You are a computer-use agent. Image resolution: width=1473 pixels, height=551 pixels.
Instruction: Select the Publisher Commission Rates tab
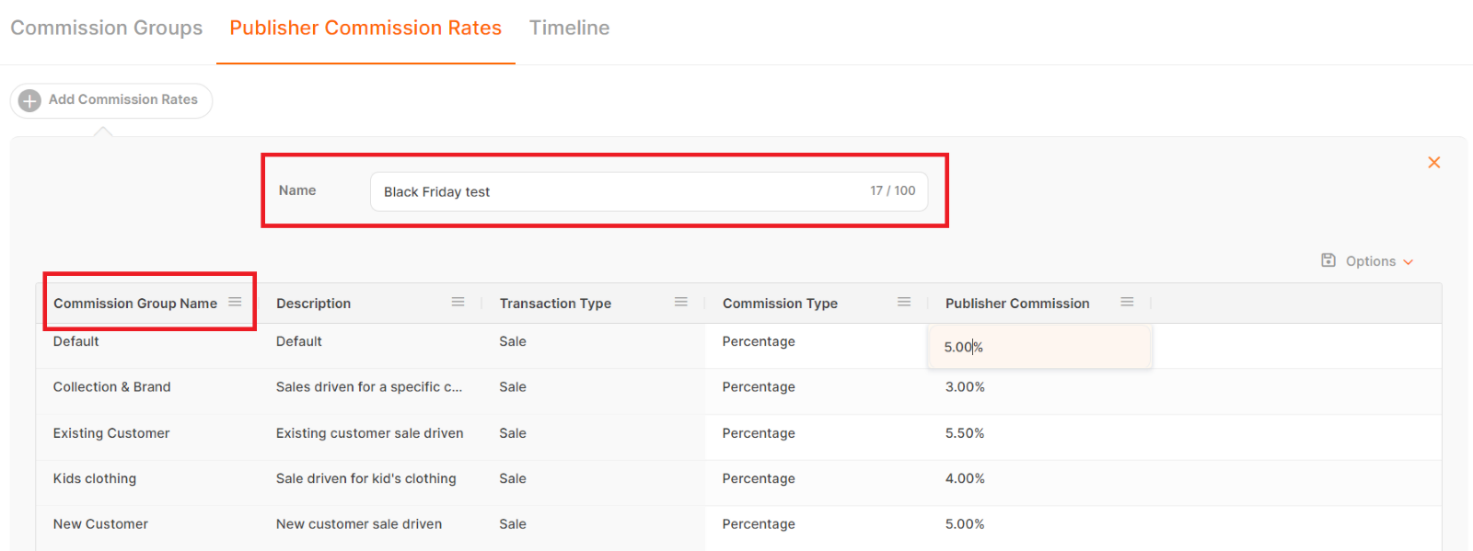tap(365, 28)
